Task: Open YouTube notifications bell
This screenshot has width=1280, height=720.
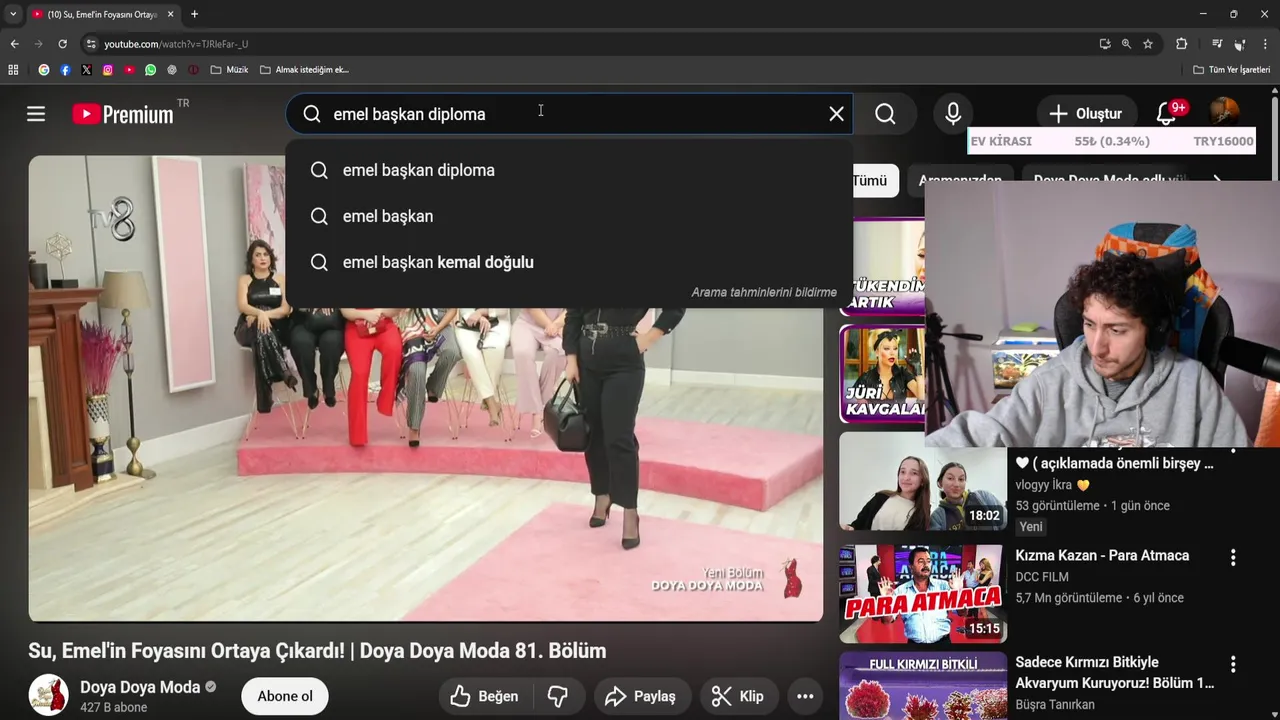Action: tap(1167, 113)
